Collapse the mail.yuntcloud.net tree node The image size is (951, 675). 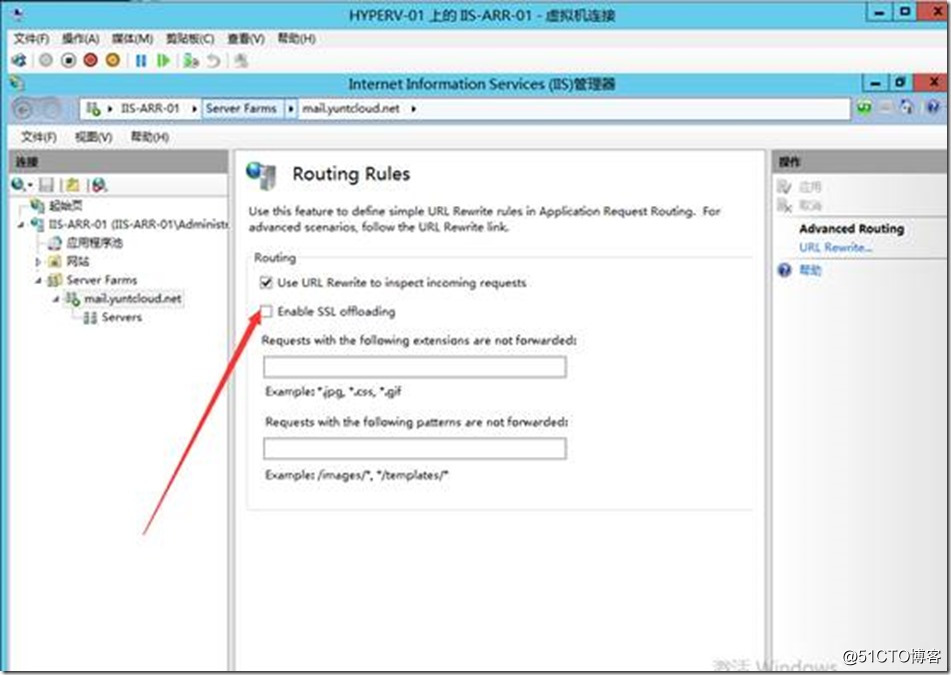point(56,299)
